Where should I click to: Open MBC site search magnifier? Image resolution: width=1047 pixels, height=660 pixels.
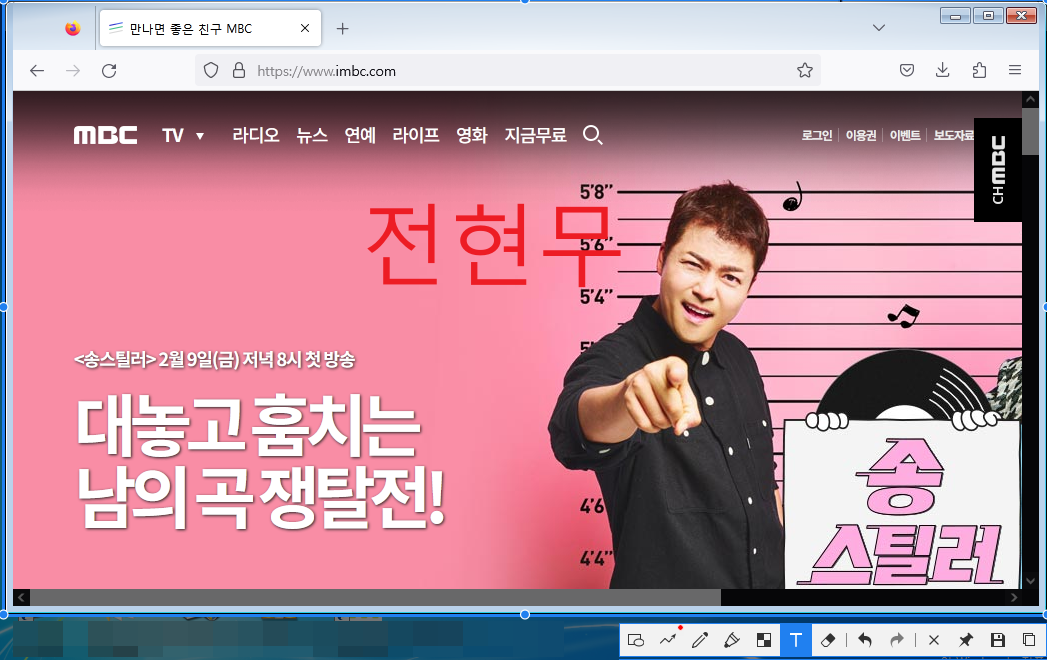[592, 136]
